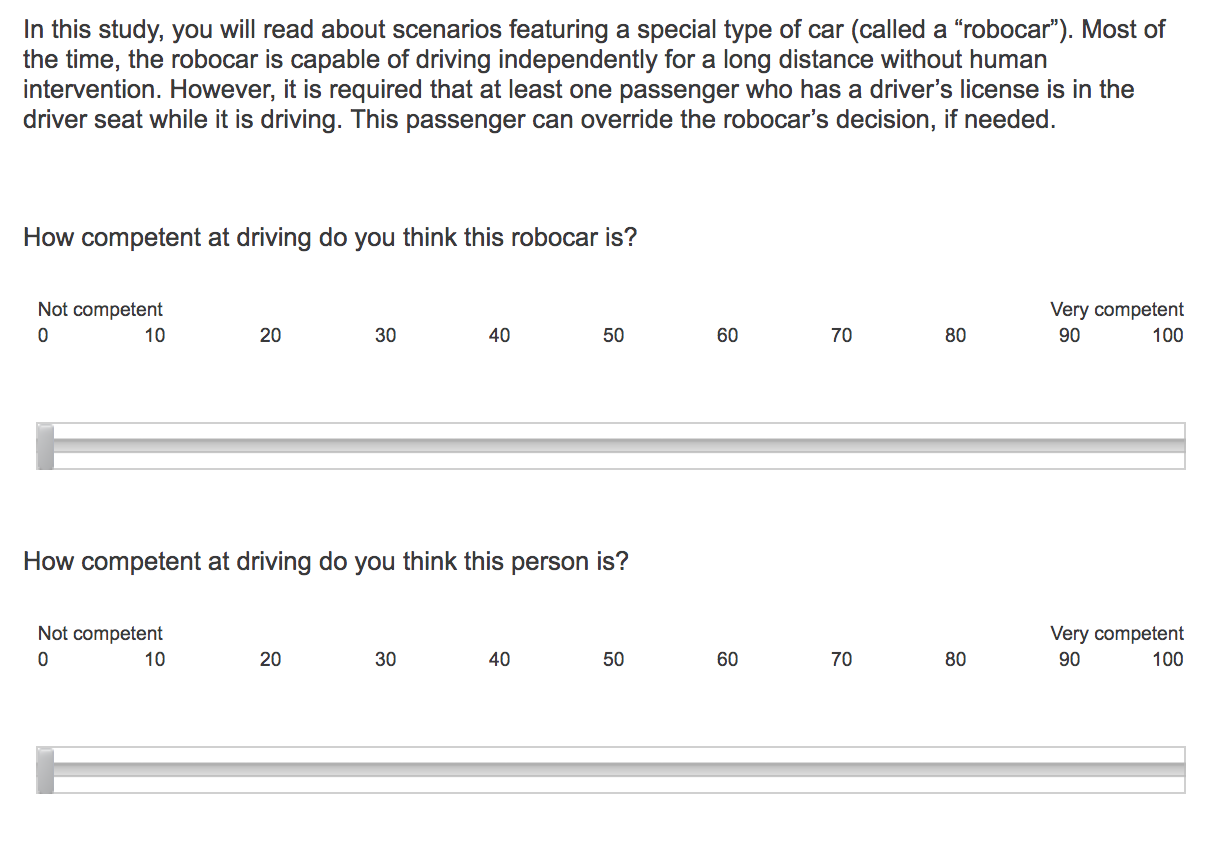Set robocar competence slider to 50
Viewport: 1216px width, 844px height.
coord(614,446)
